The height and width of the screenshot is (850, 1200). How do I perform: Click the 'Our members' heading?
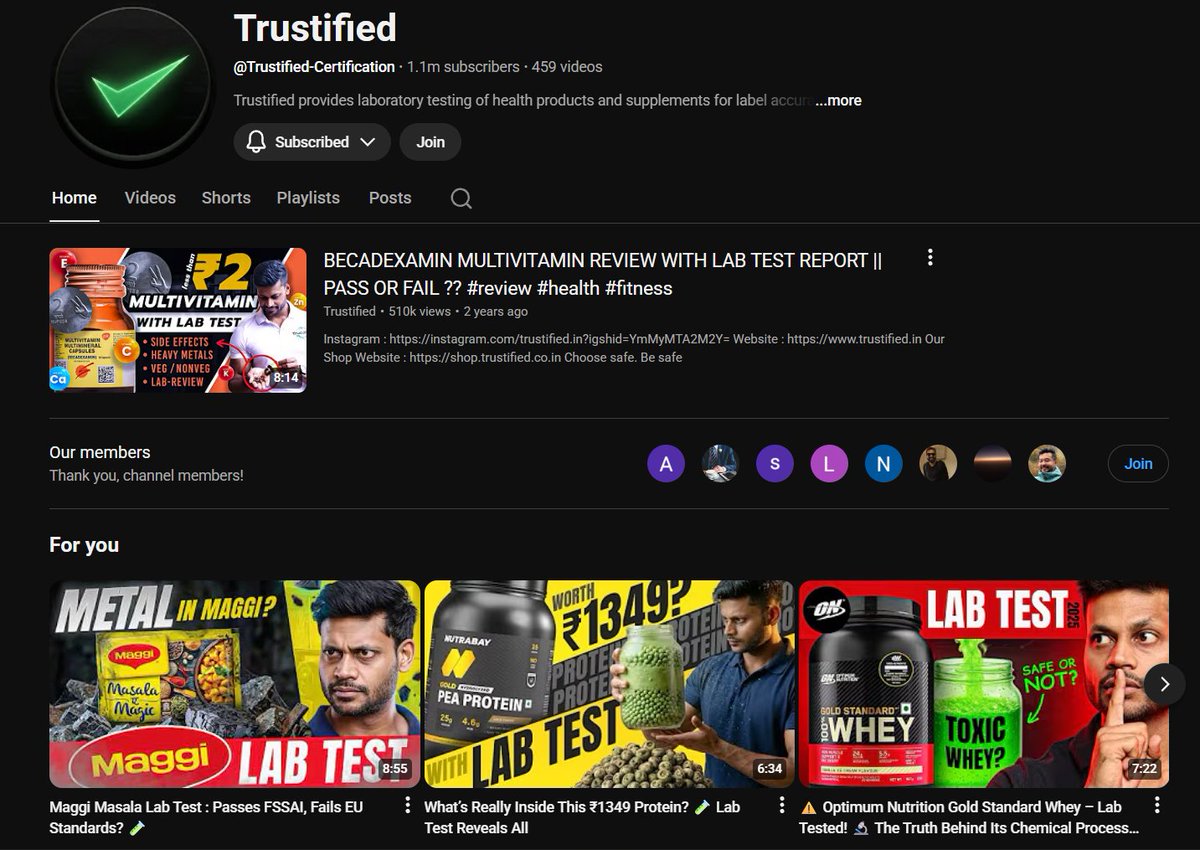(x=100, y=452)
